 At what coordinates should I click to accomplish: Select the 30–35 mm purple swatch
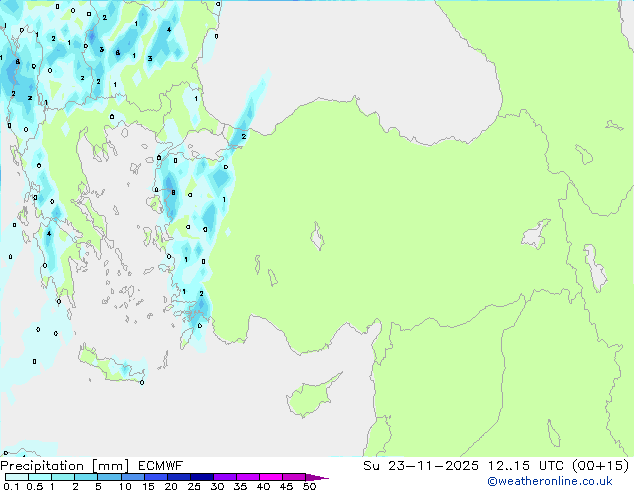tap(224, 477)
